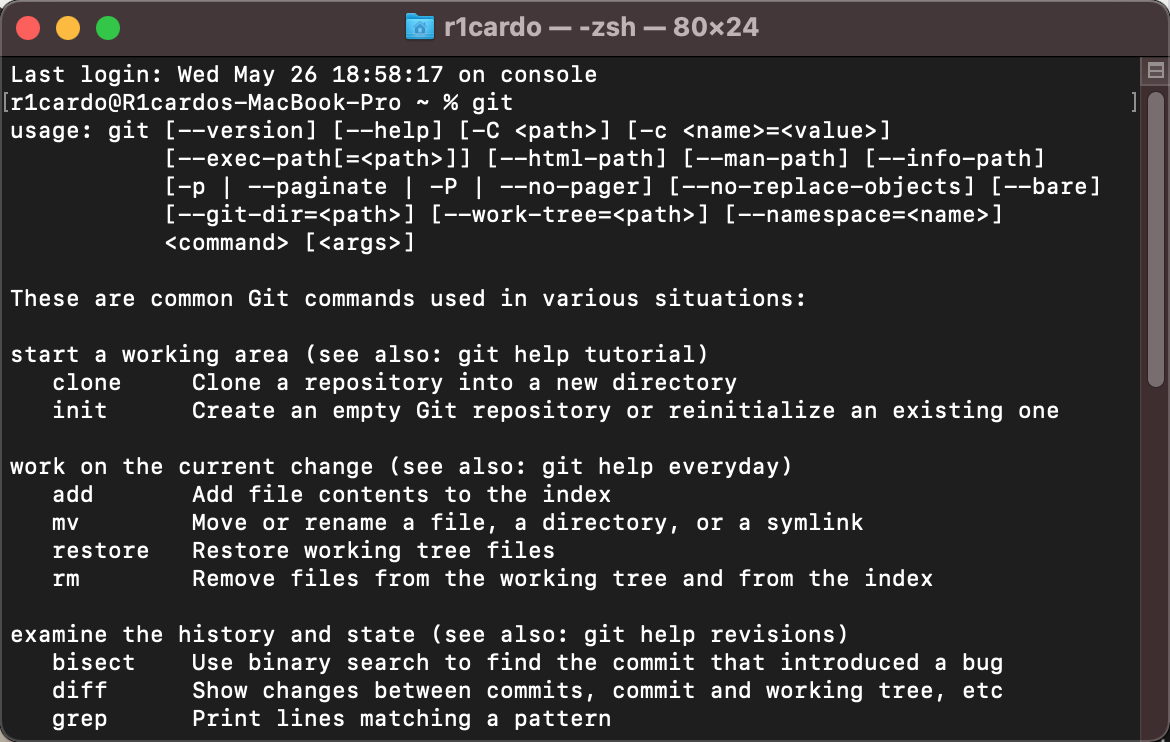Maximize the window with green button
Screen dimensions: 1170x742
coord(108,28)
